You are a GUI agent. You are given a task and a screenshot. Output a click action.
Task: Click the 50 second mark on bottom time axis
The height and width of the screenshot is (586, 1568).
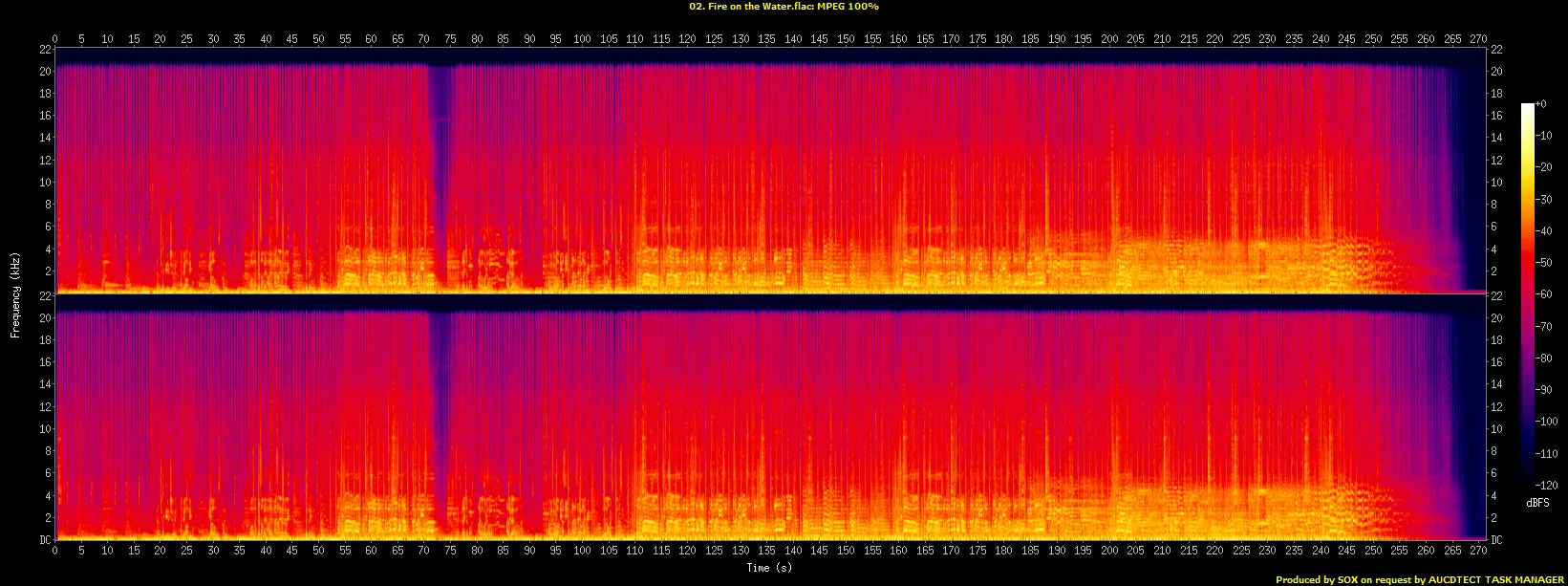click(318, 551)
